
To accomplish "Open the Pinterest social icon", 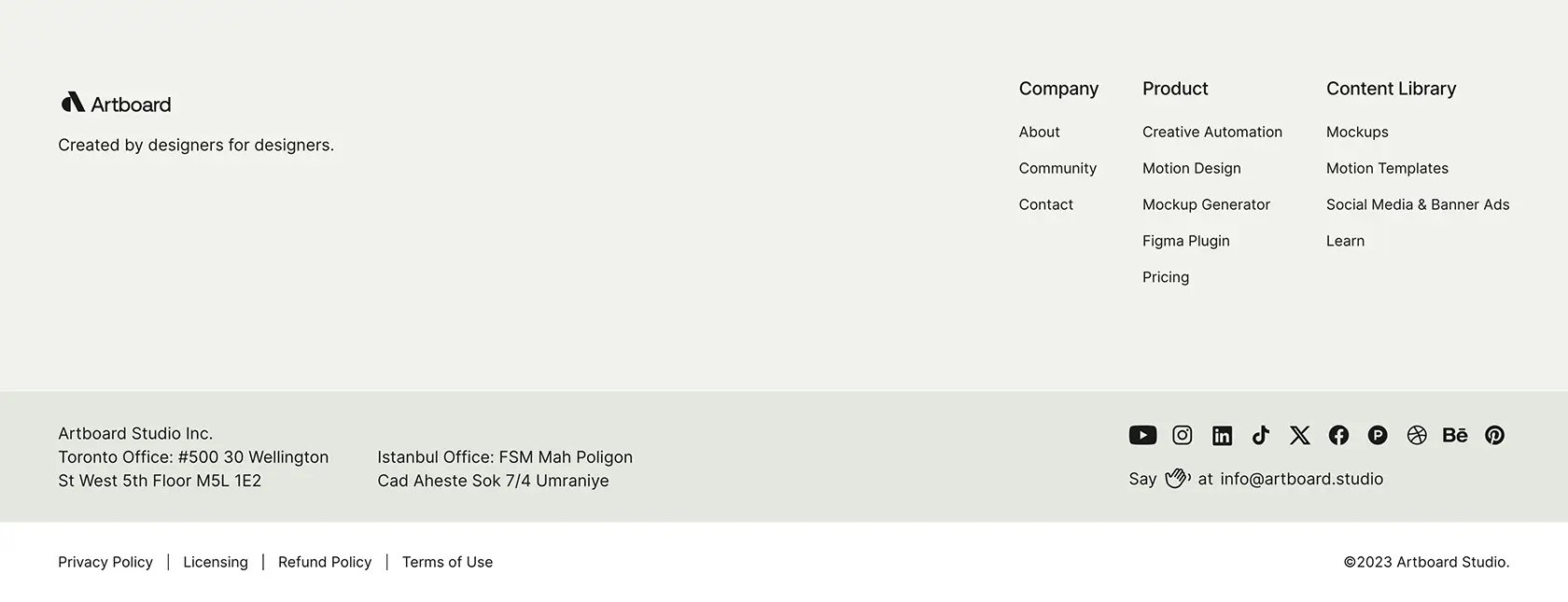I will 1494,435.
